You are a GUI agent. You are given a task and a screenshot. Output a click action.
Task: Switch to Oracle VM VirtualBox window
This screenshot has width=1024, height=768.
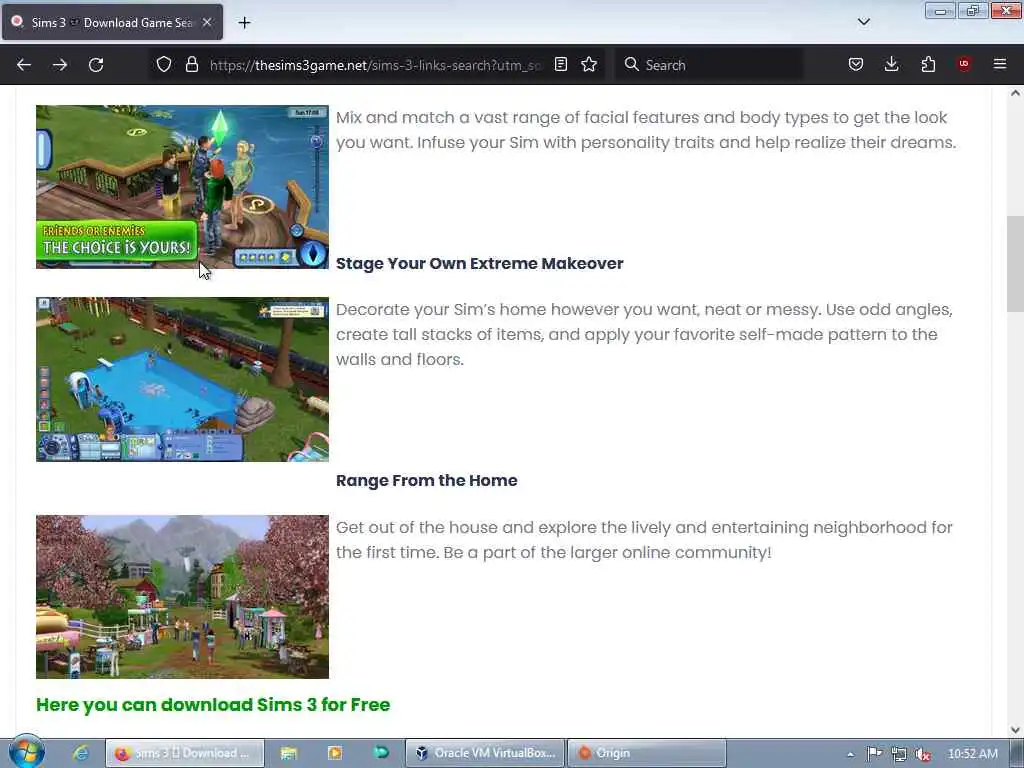point(485,753)
